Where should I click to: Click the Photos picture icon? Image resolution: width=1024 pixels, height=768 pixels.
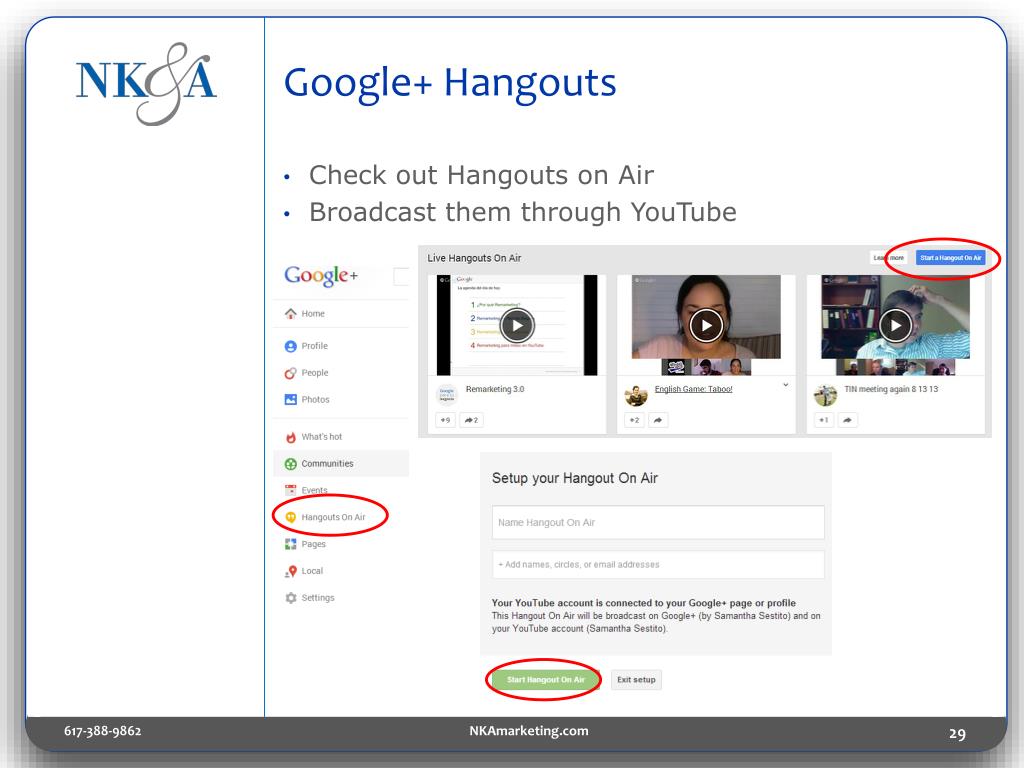tap(291, 400)
